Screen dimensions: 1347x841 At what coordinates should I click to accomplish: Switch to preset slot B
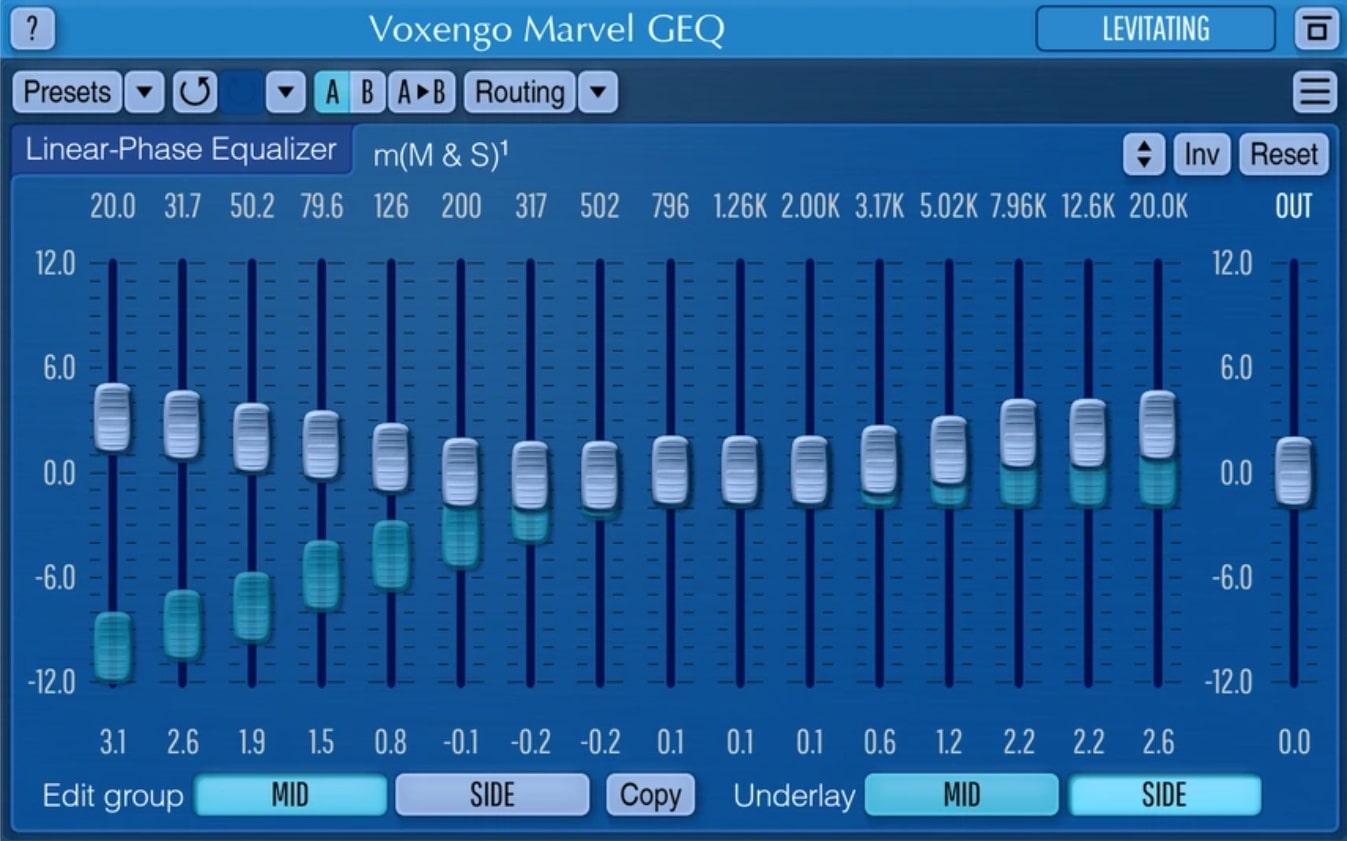tap(364, 92)
